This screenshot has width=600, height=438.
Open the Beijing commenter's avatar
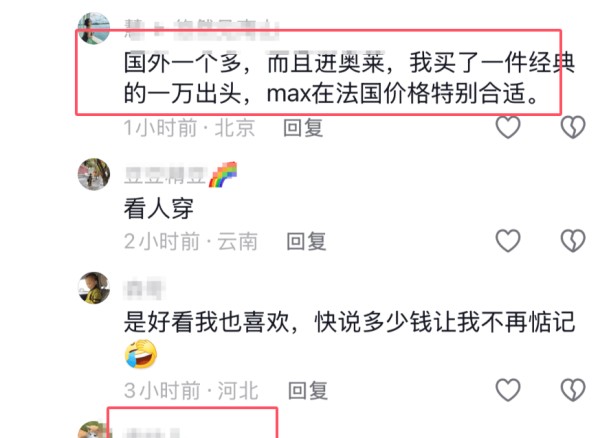coord(94,28)
